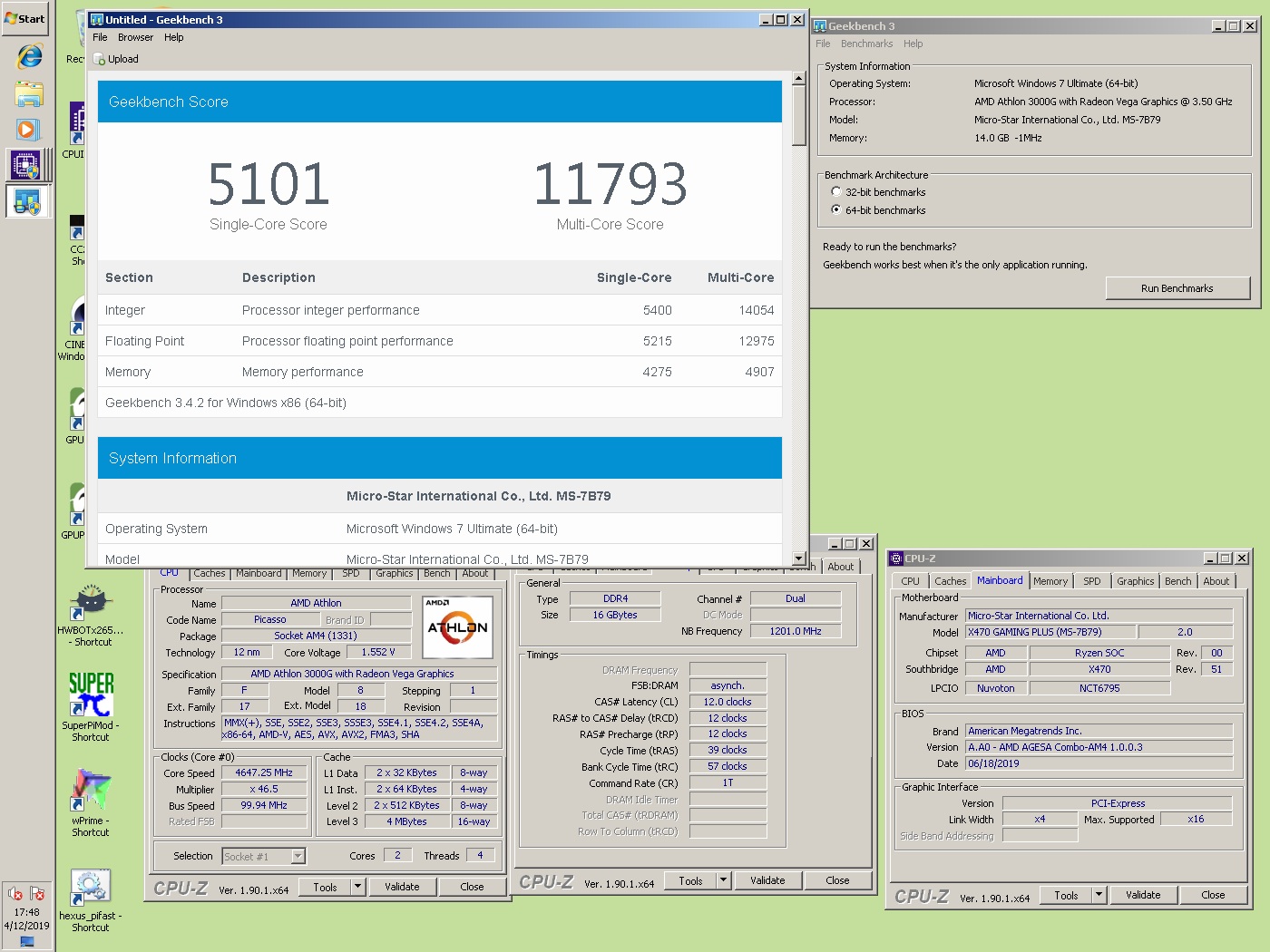Click the X470 GAMING PLUS model field

point(1050,632)
